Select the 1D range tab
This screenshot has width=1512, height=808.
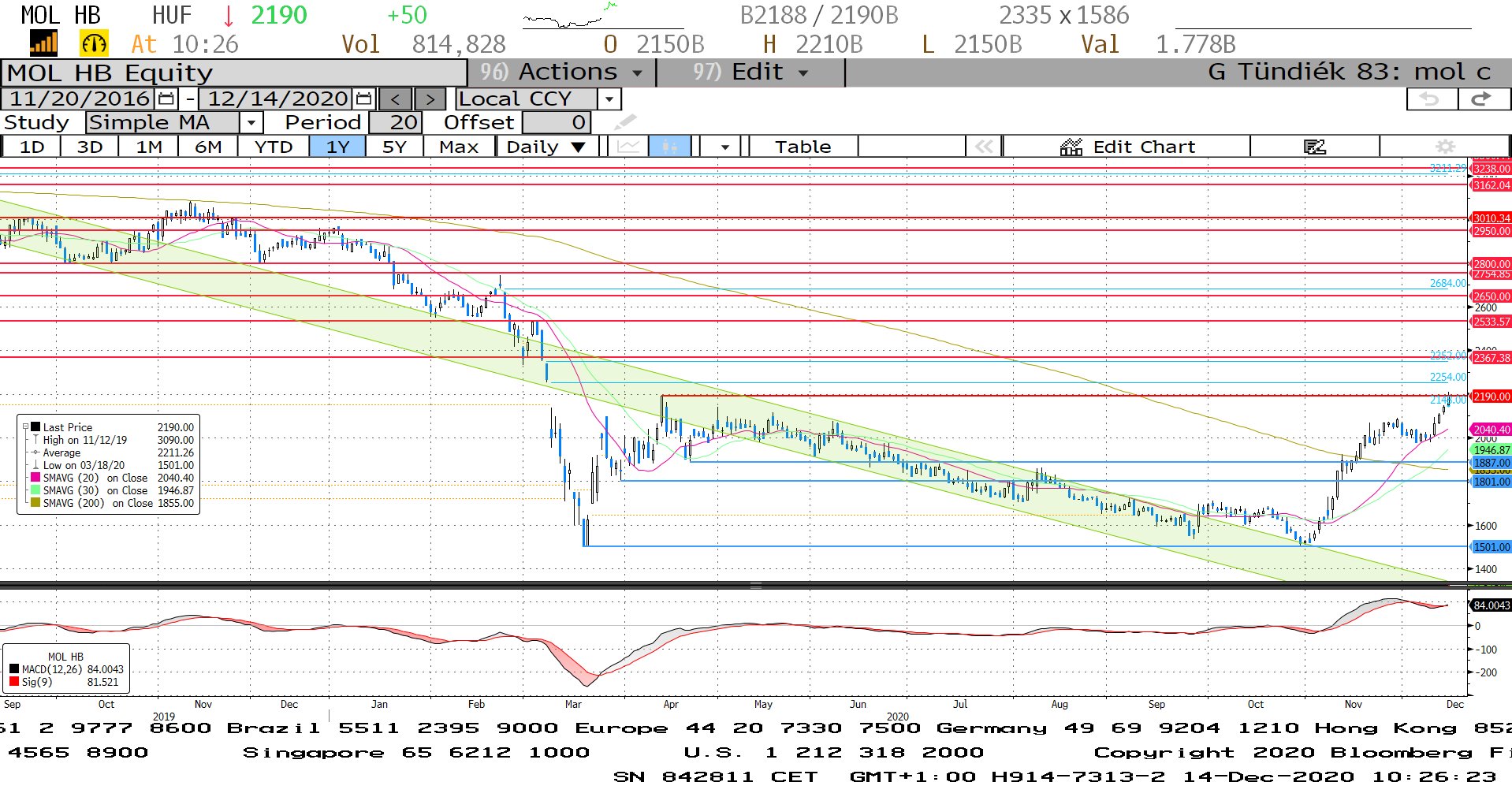click(32, 147)
